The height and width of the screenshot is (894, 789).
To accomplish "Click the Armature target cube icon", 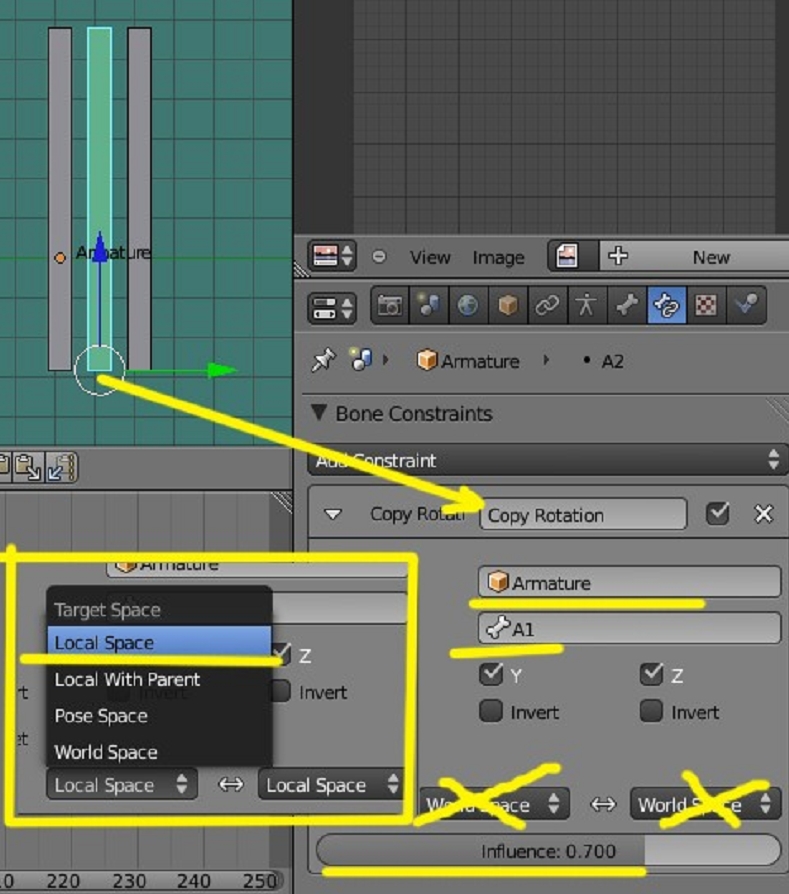I will tap(498, 582).
